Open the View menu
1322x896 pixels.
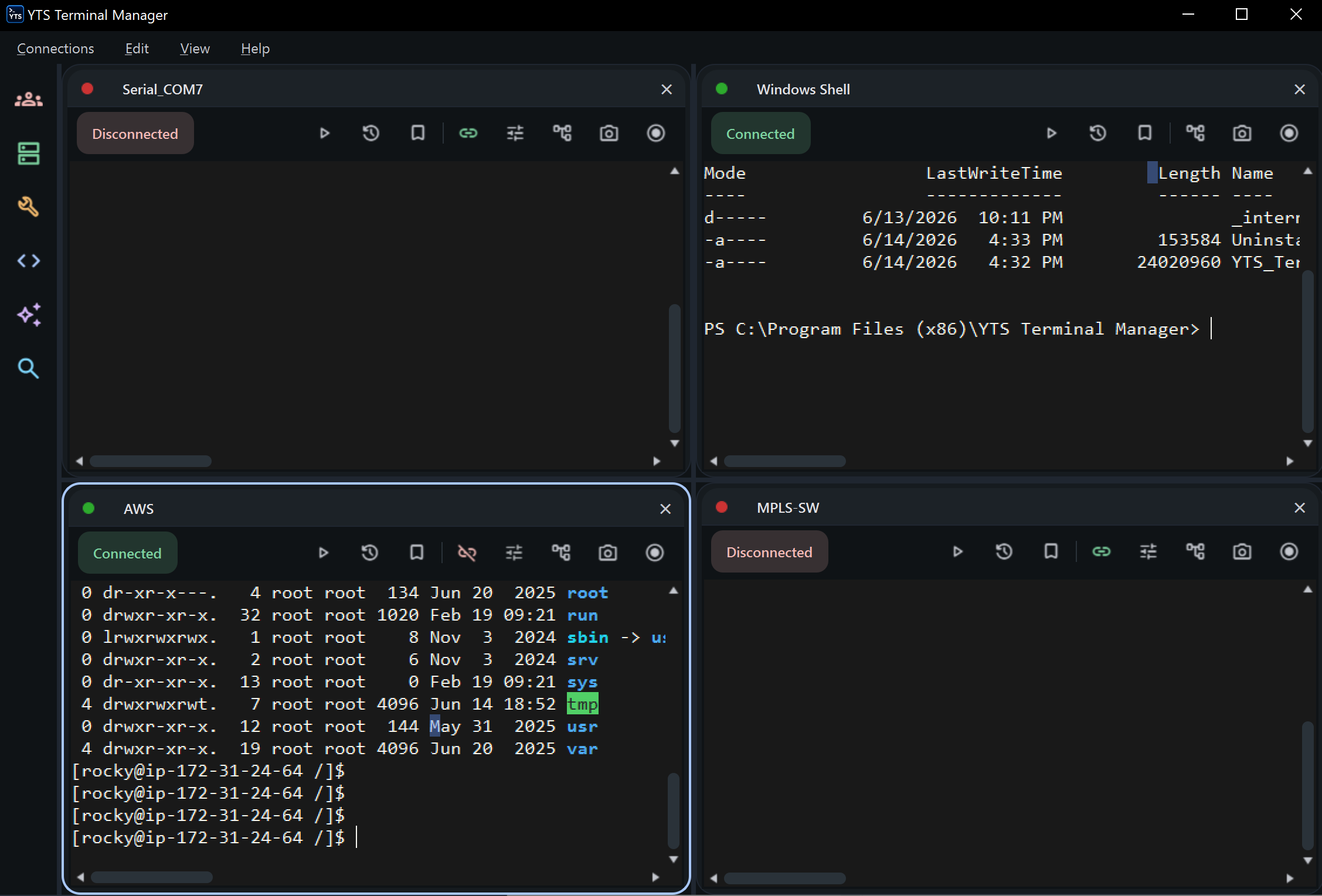point(195,49)
